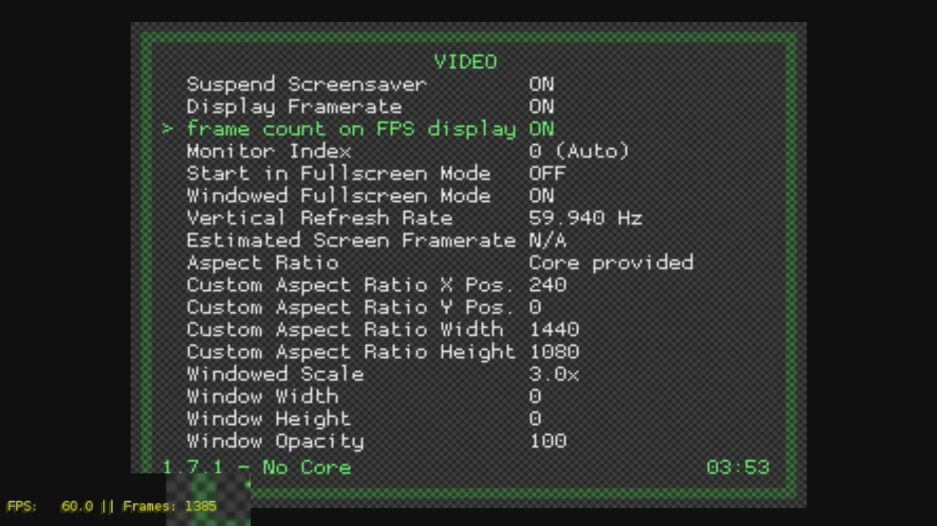Toggle Suspend Screensaver setting

pyautogui.click(x=306, y=84)
